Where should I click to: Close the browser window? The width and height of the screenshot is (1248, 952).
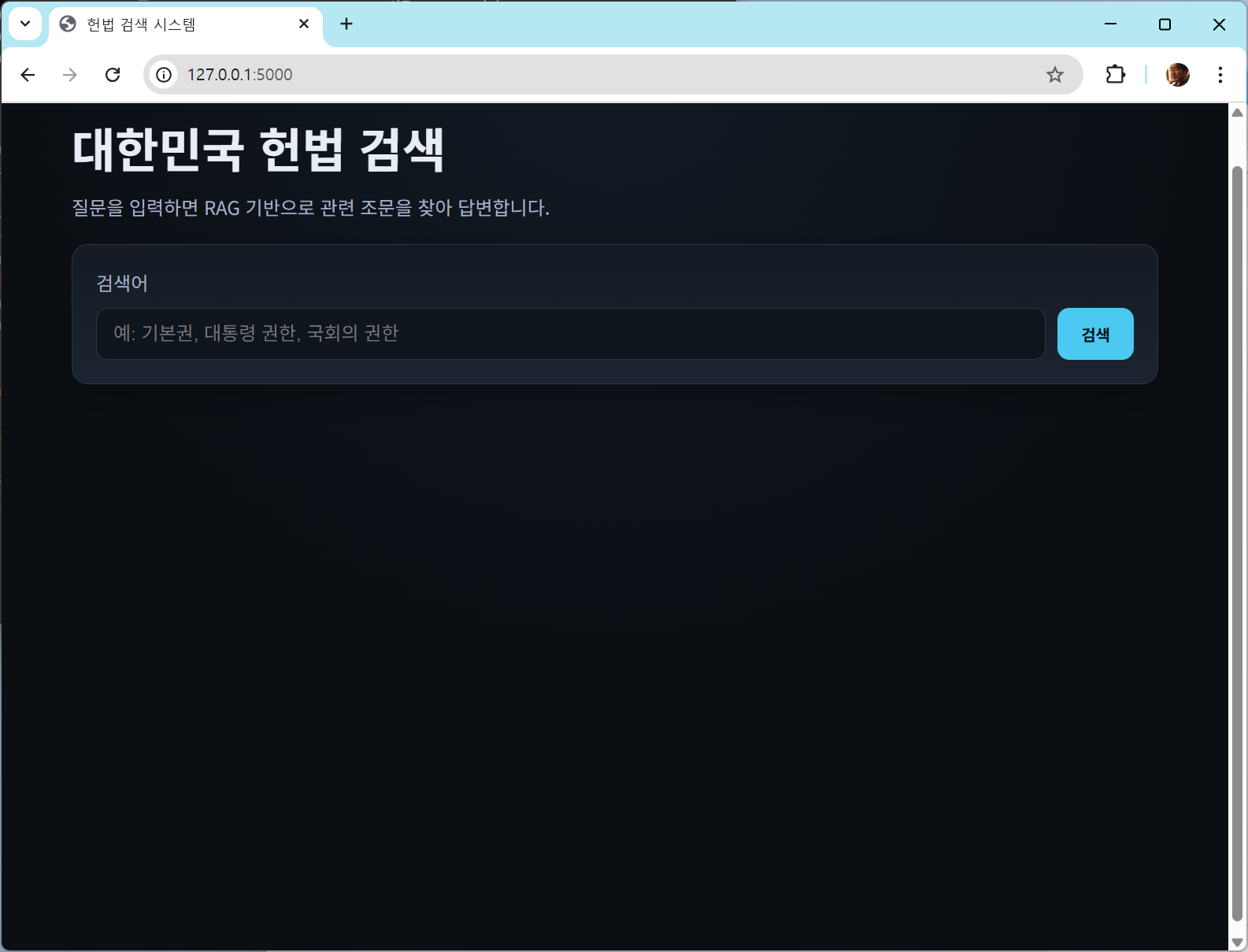point(1220,24)
